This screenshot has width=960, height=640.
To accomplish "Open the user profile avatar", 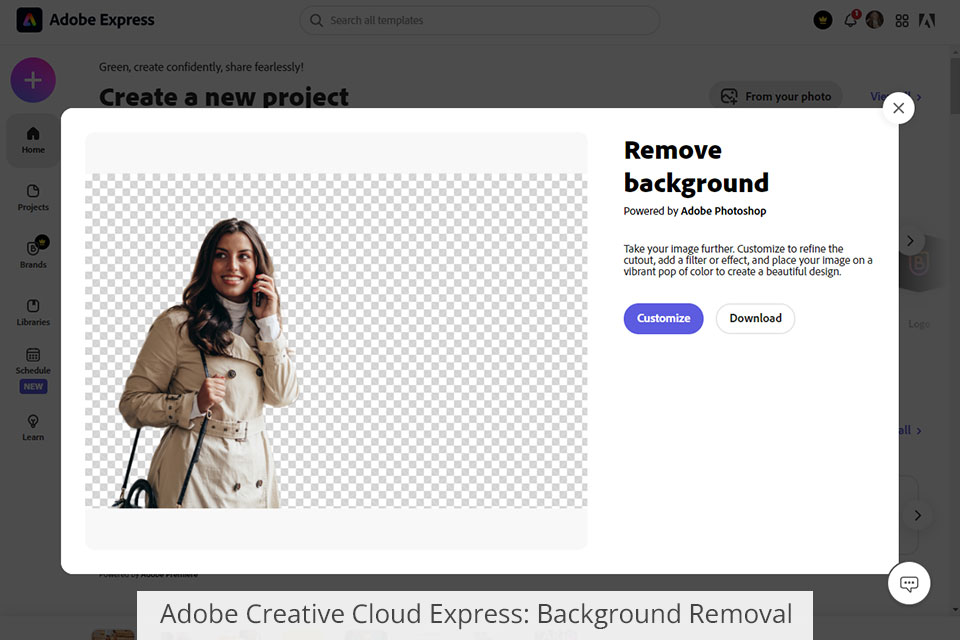I will [874, 20].
